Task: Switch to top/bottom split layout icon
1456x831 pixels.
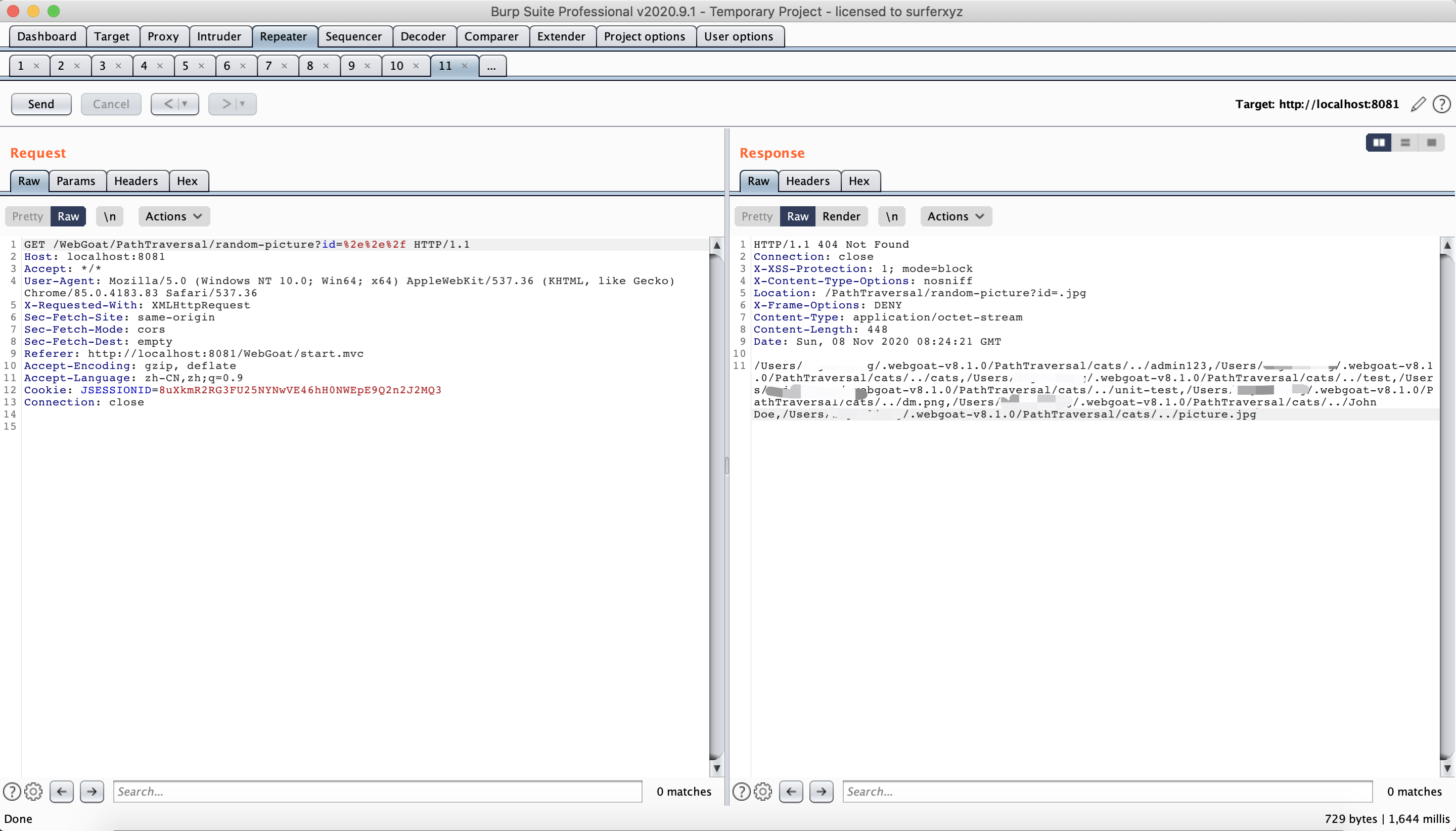Action: point(1404,143)
